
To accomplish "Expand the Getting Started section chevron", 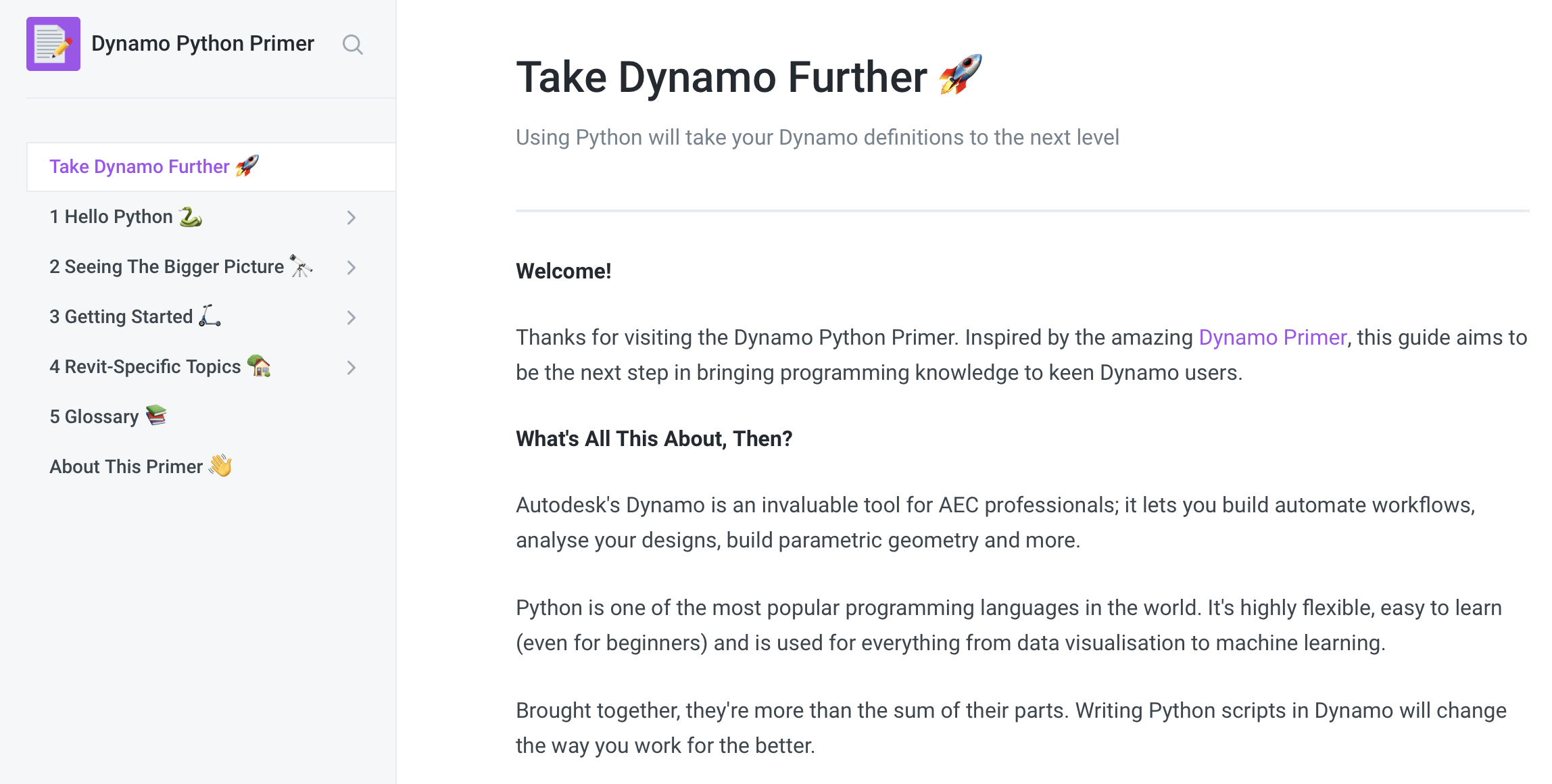I will click(351, 318).
